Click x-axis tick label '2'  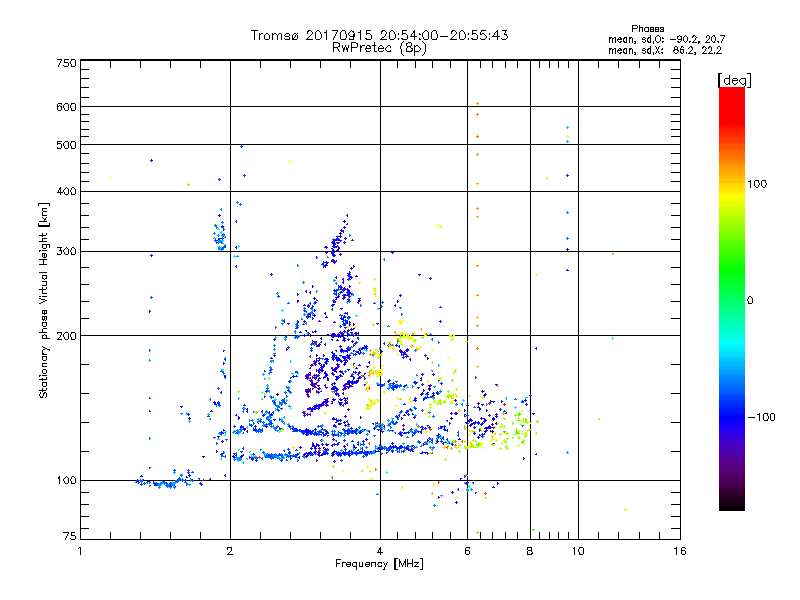[230, 551]
